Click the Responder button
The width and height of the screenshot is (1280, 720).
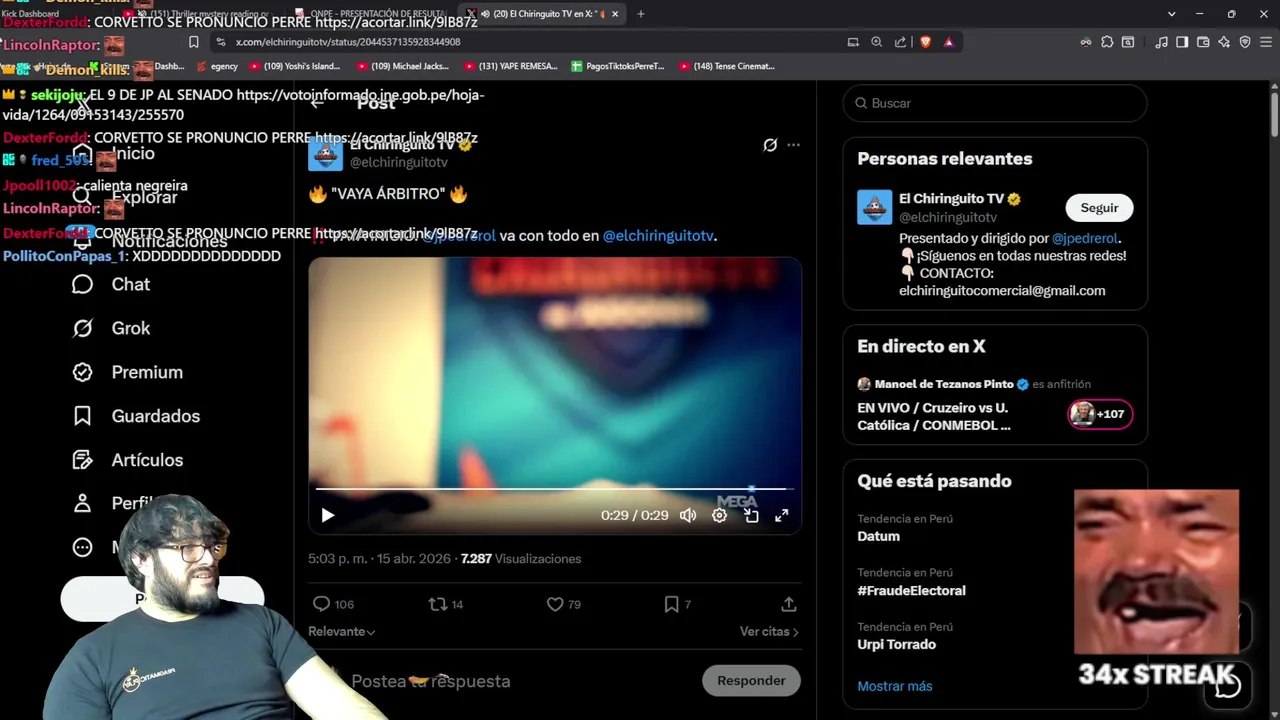coord(751,681)
